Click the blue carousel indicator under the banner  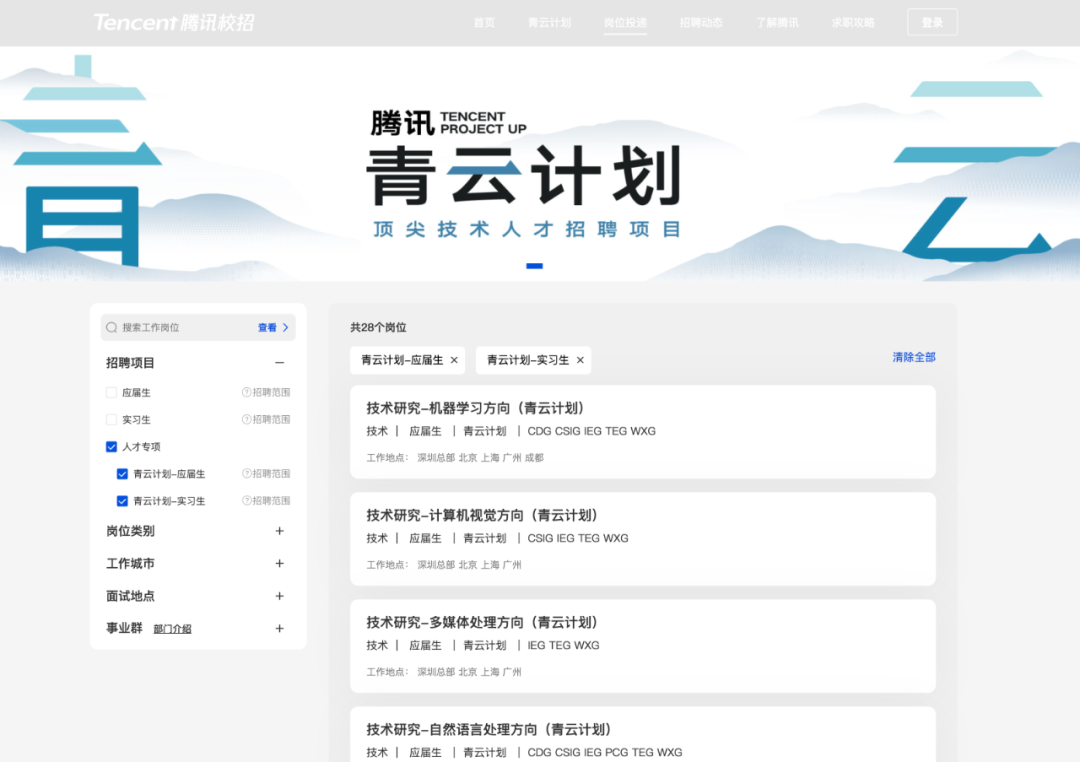[534, 266]
